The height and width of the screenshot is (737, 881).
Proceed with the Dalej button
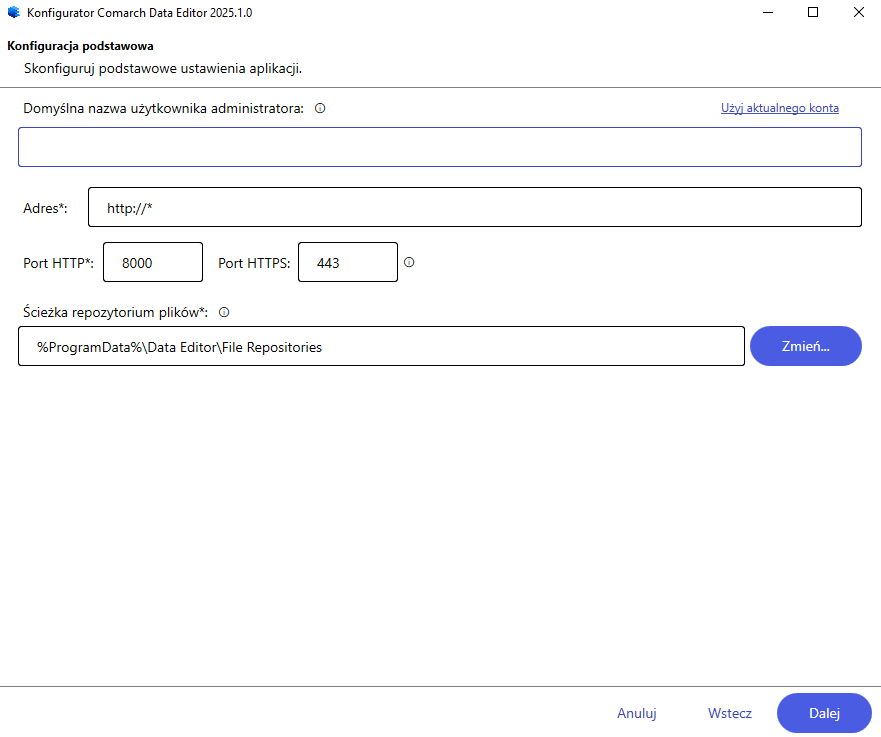824,713
